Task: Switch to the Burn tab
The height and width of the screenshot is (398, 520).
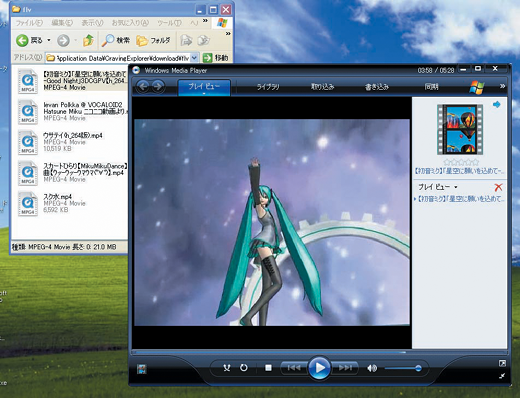Action: pos(377,87)
